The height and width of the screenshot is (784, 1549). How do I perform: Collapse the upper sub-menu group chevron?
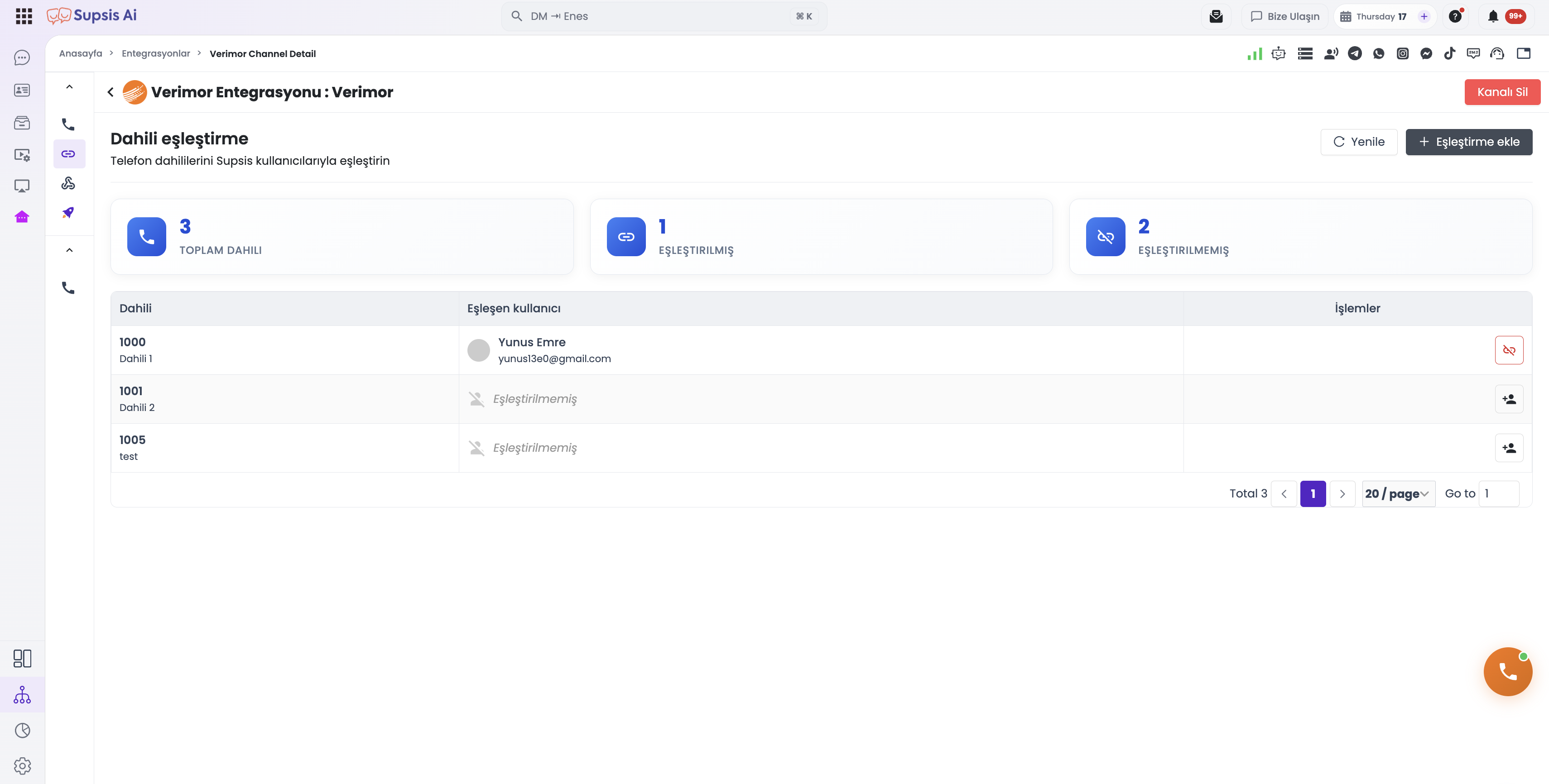[x=70, y=86]
